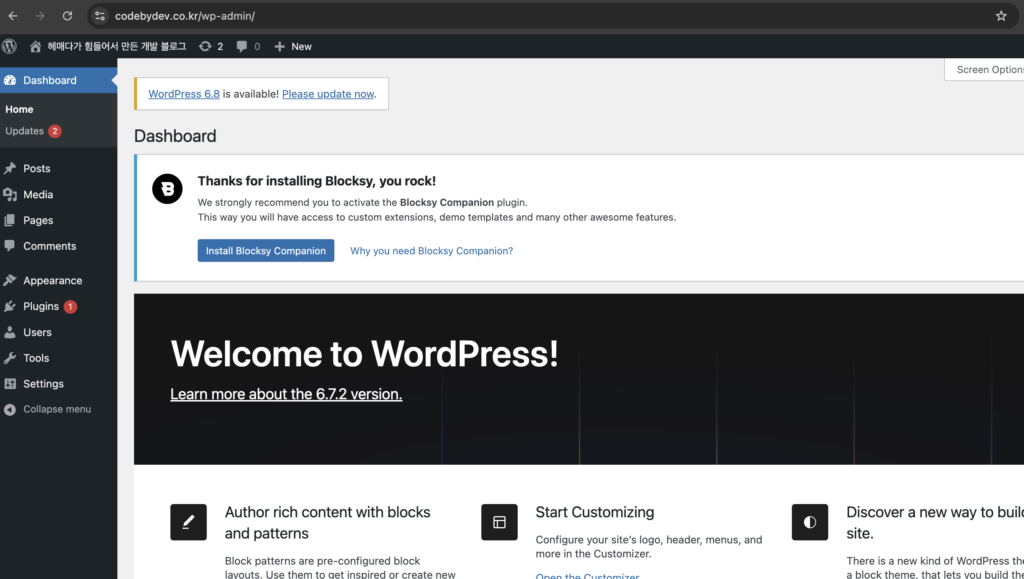Bookmark this page with the star icon
The height and width of the screenshot is (579, 1024).
pyautogui.click(x=1001, y=16)
